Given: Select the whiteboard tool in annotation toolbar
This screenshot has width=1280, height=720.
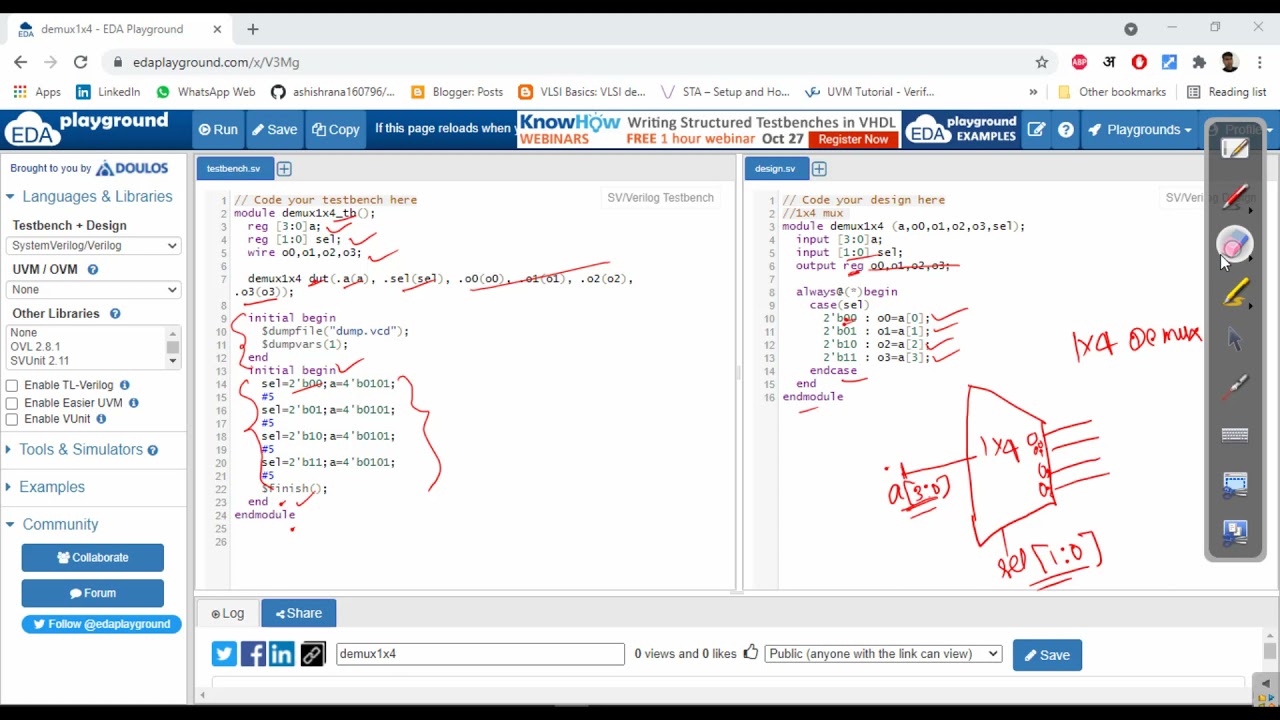Looking at the screenshot, I should coord(1235,150).
